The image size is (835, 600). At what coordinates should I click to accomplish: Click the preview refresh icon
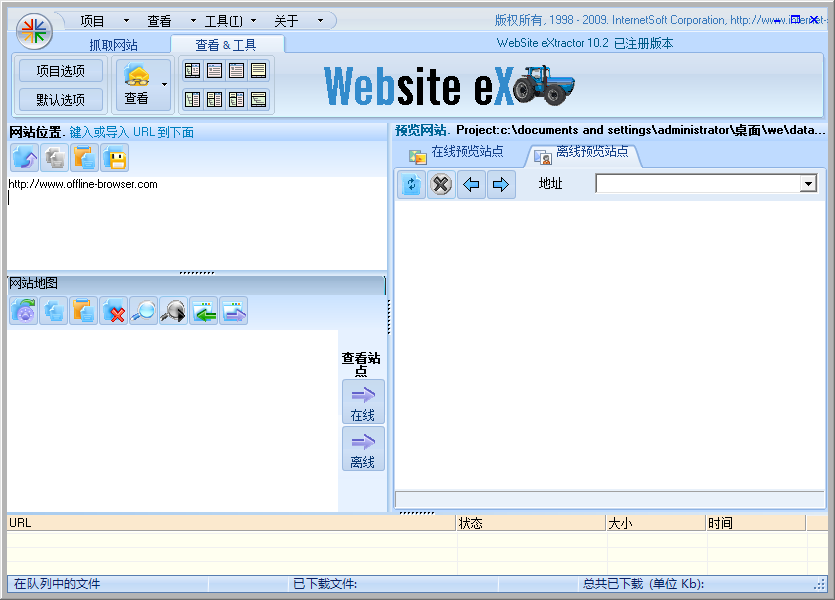click(x=411, y=185)
